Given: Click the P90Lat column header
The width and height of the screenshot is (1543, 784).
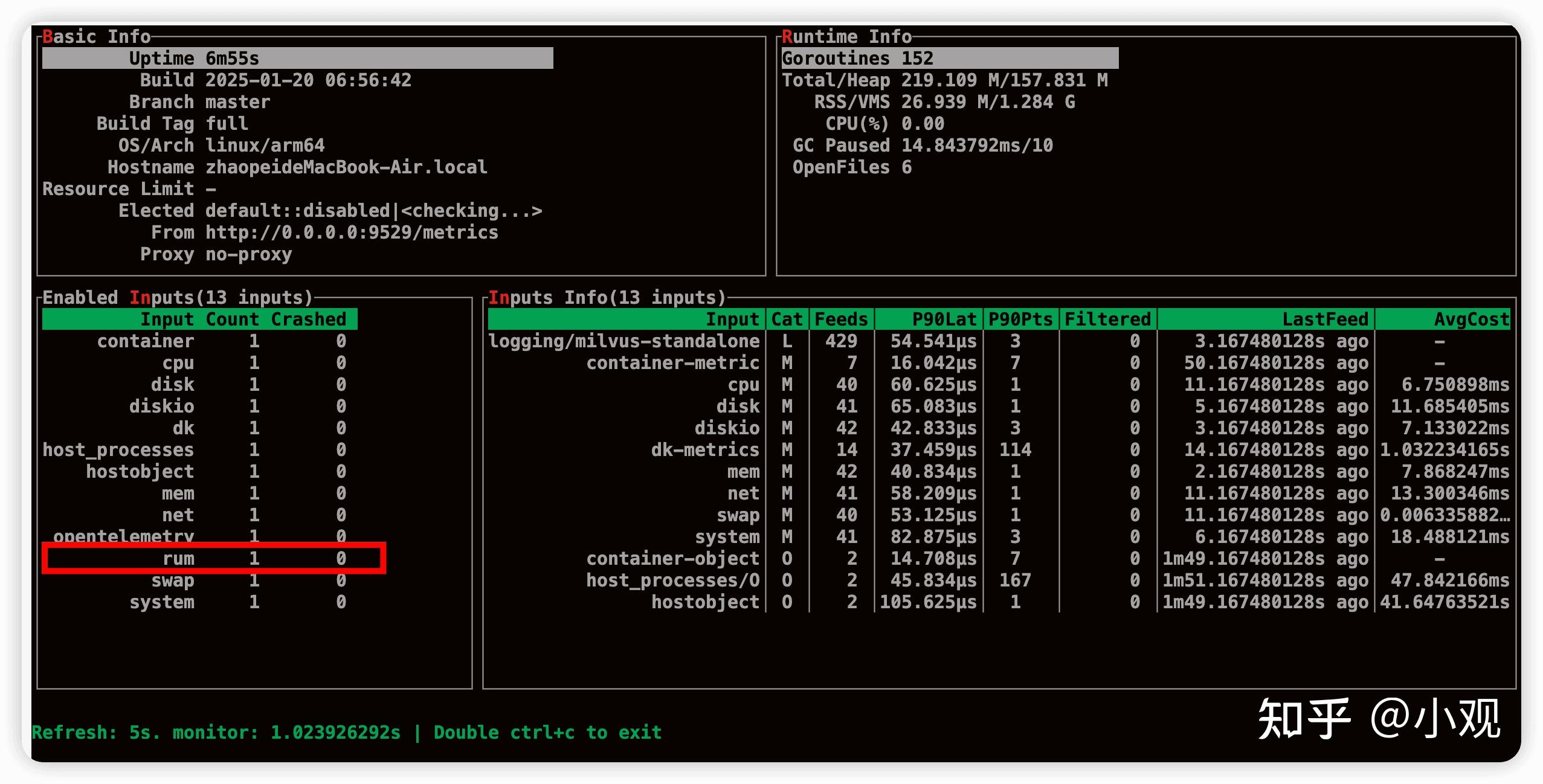Looking at the screenshot, I should point(944,320).
